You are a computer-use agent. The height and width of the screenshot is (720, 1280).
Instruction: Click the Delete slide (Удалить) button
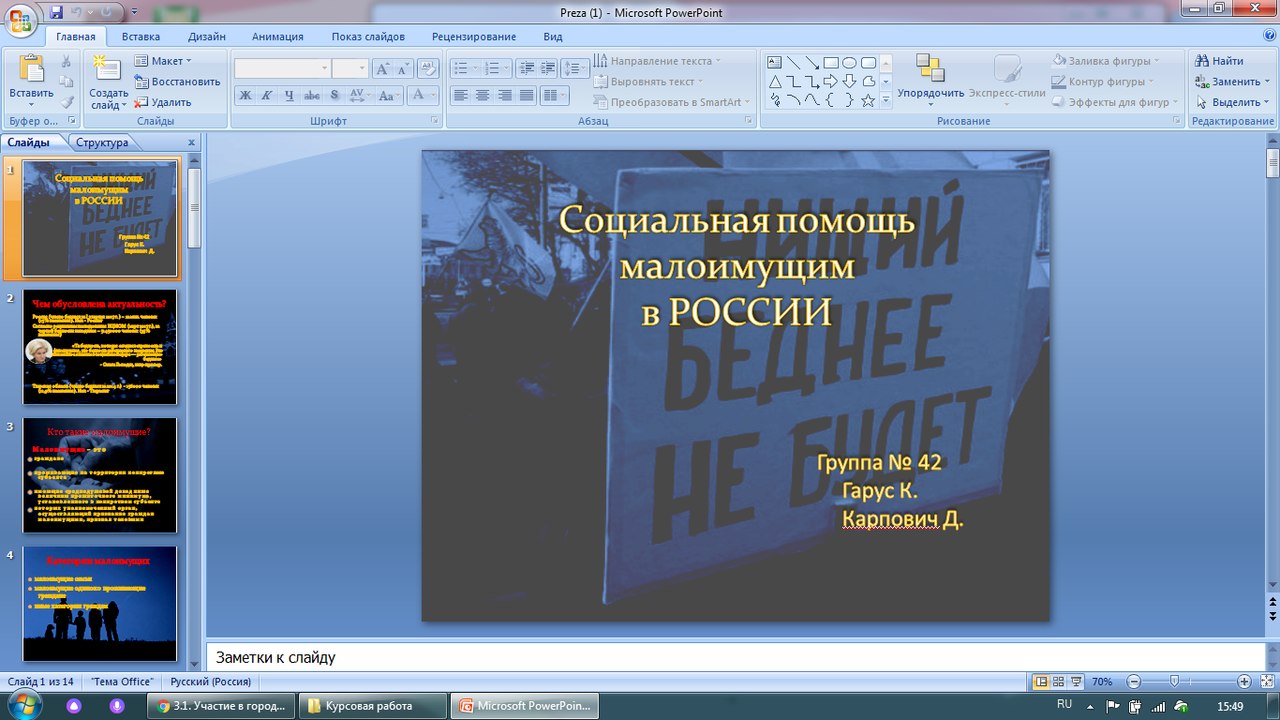click(x=164, y=102)
